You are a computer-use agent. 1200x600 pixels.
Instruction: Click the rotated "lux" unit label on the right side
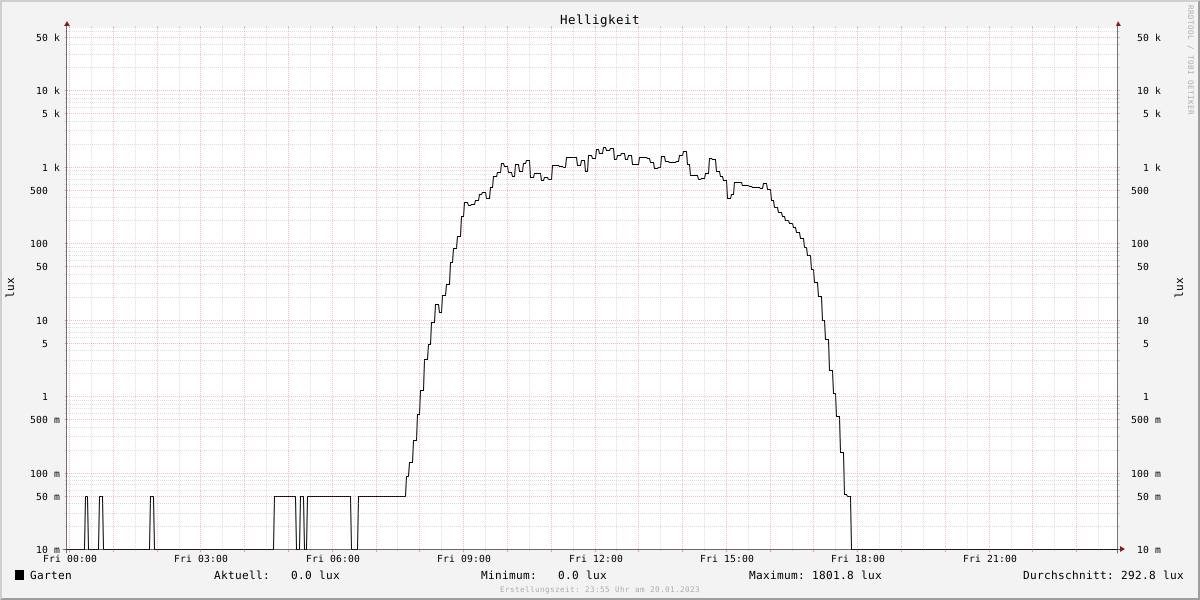[1180, 287]
